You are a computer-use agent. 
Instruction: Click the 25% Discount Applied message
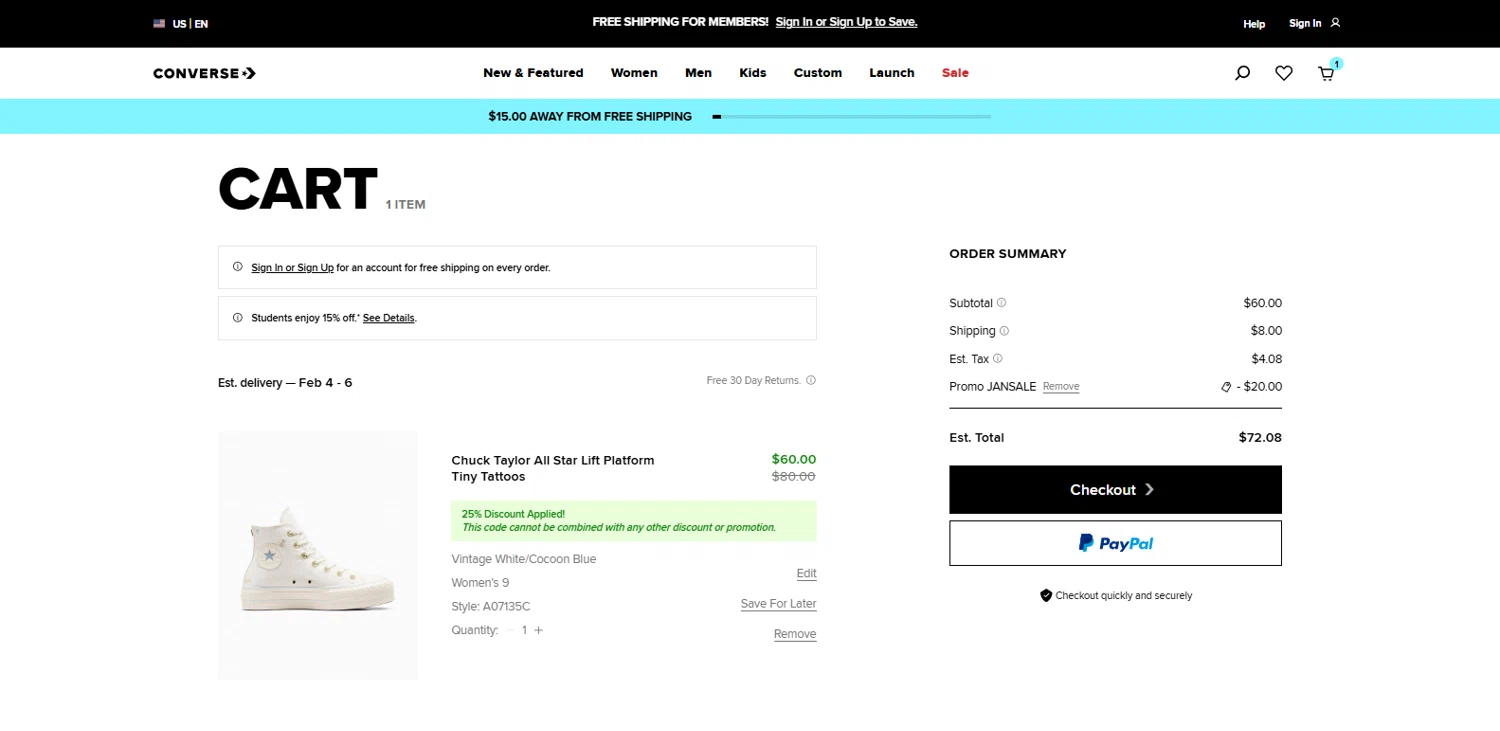[633, 521]
